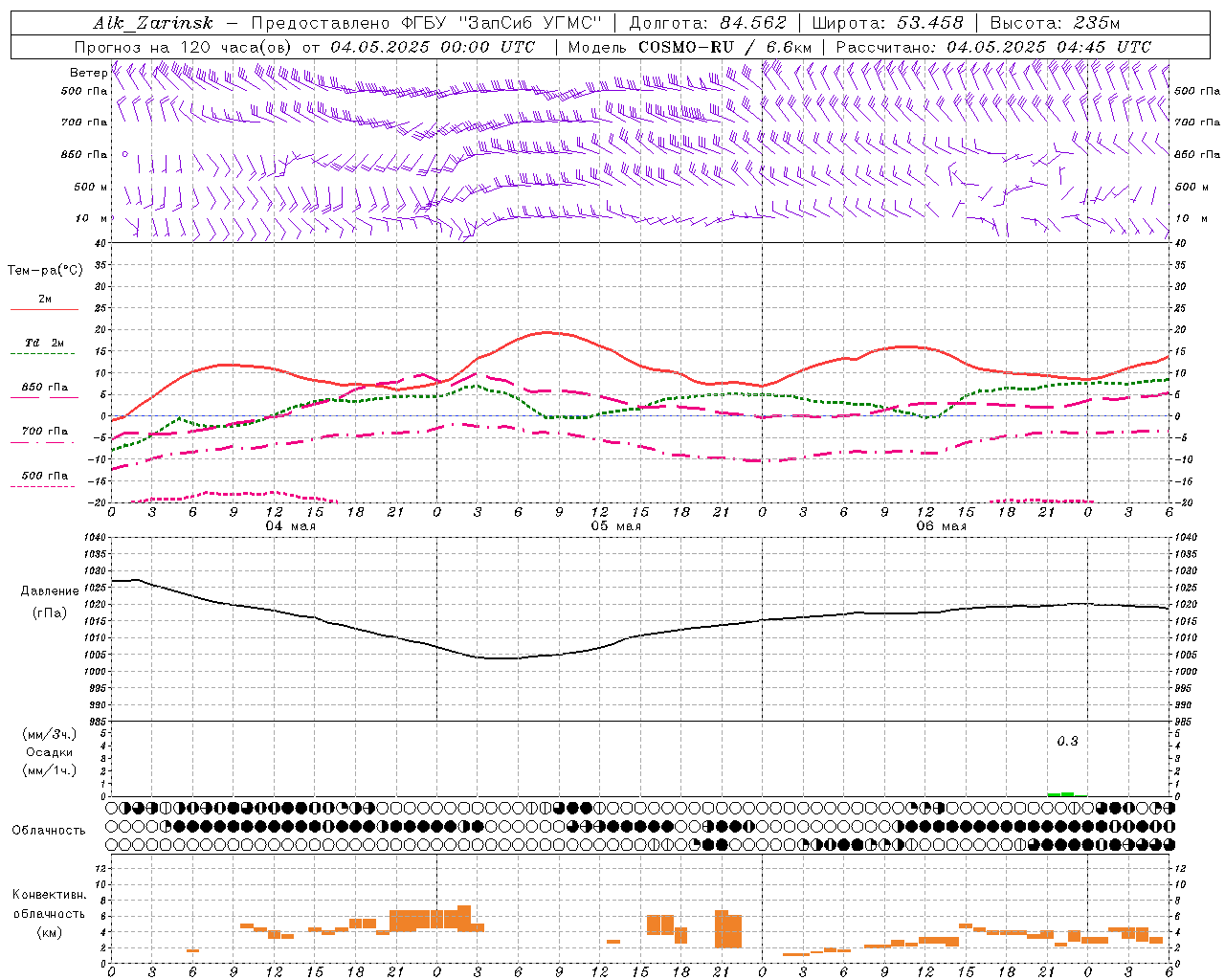Click the 10 м wind level label on left
The image size is (1225, 980).
[92, 218]
